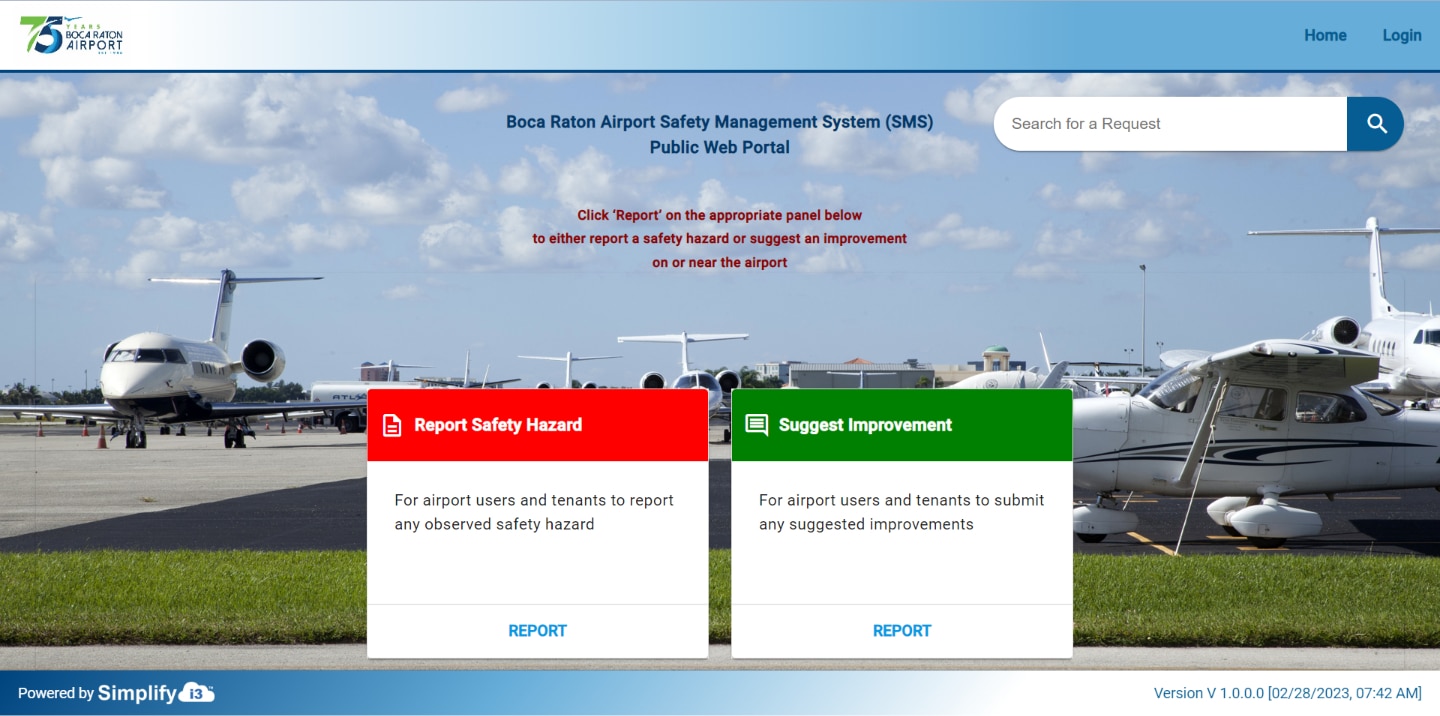This screenshot has height=716, width=1440.
Task: Click the Powered by label in the footer
Action: coord(56,693)
